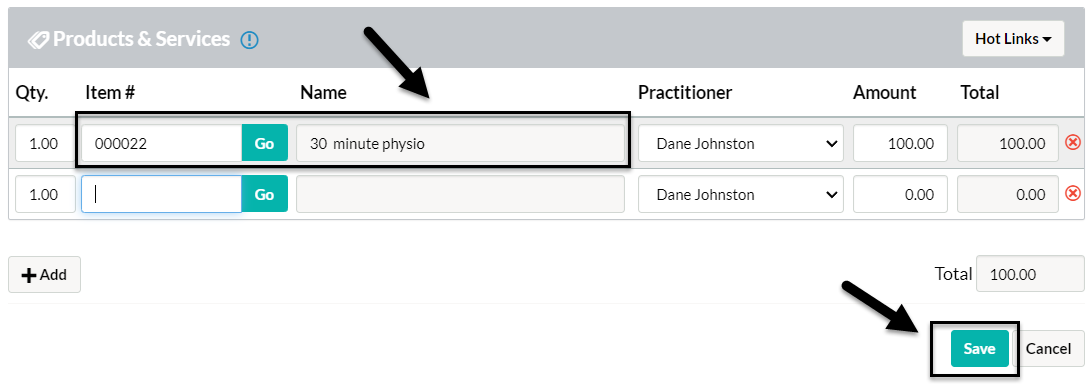Save the products and services
This screenshot has height=385, width=1091.
click(x=979, y=349)
